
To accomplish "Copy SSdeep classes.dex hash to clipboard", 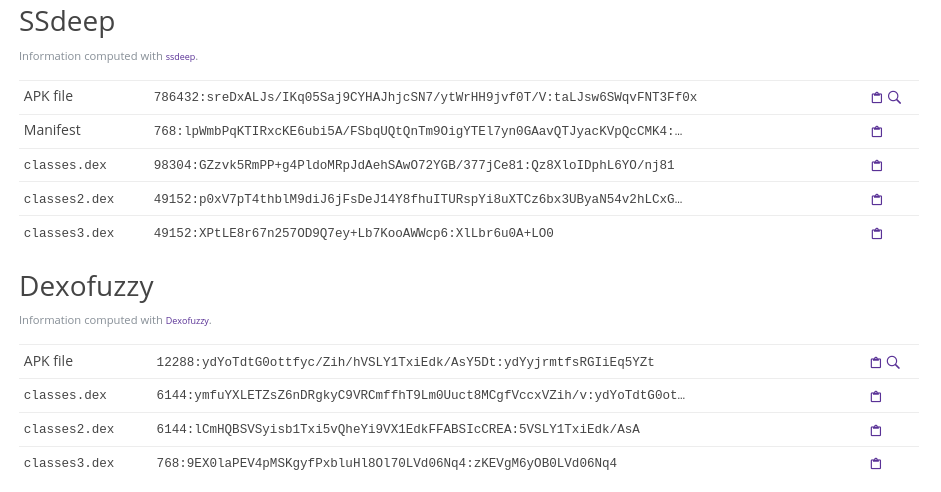I will [877, 166].
